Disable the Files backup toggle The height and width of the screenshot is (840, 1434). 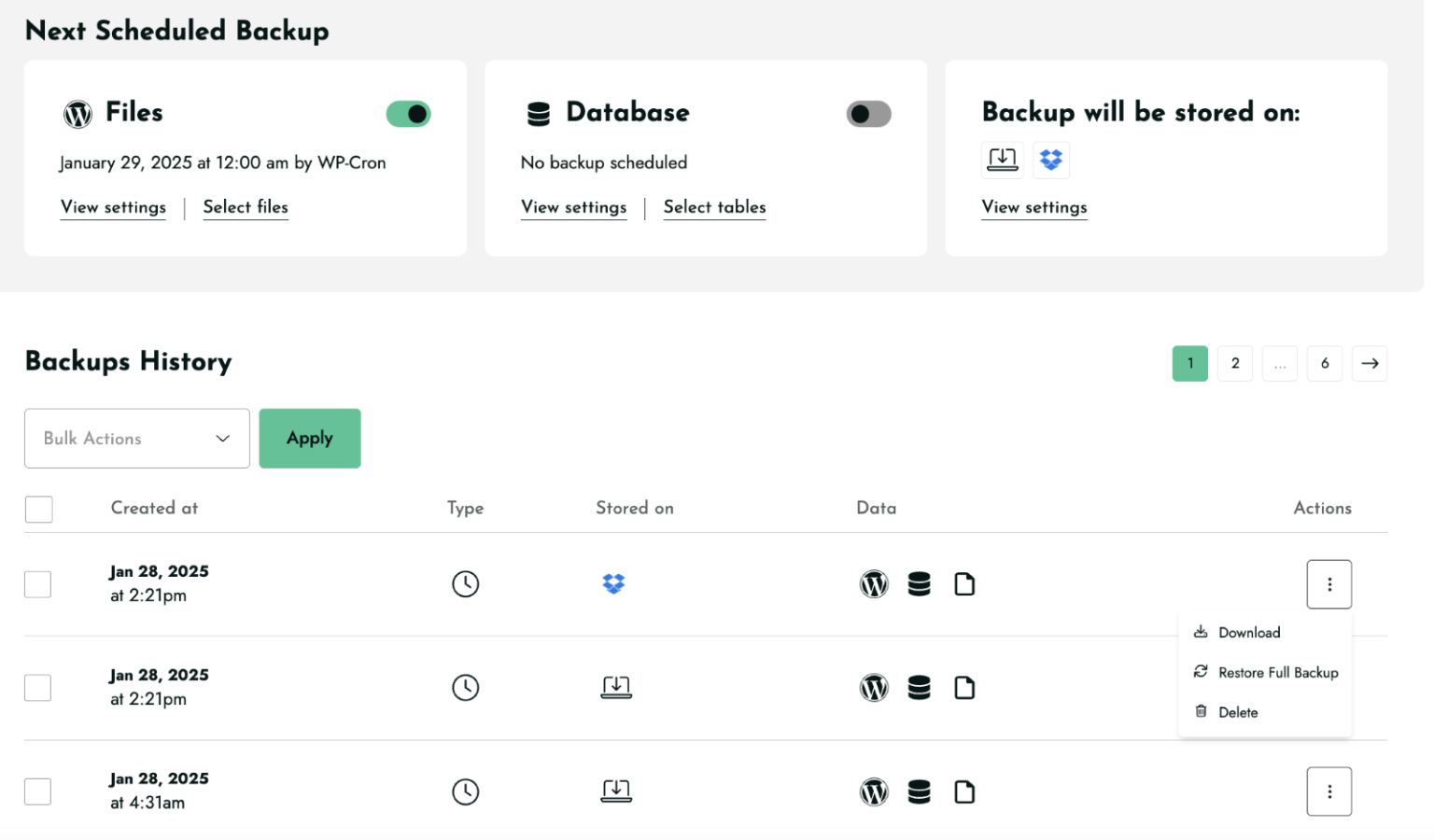coord(409,113)
